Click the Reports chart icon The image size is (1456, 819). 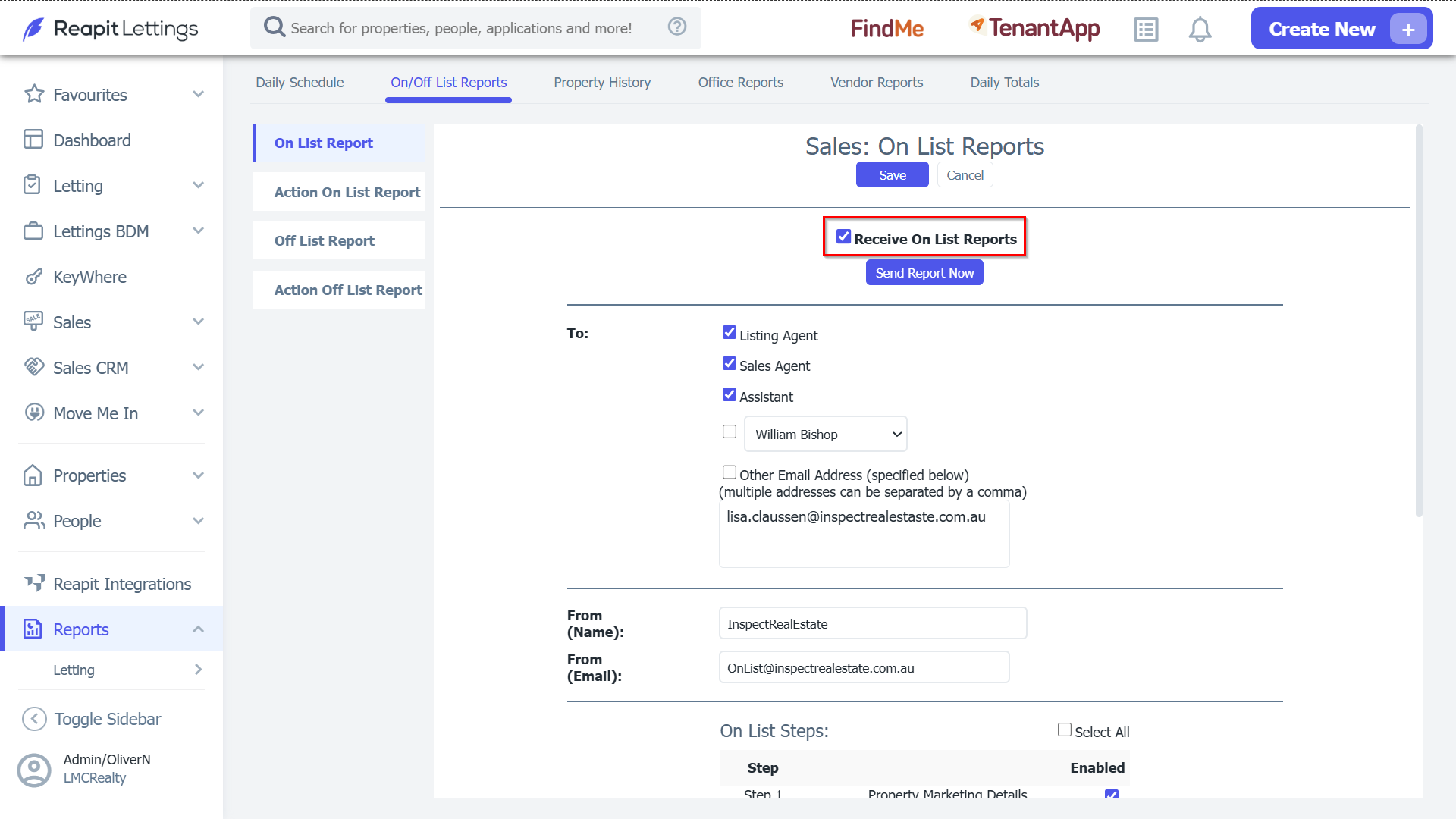coord(33,629)
